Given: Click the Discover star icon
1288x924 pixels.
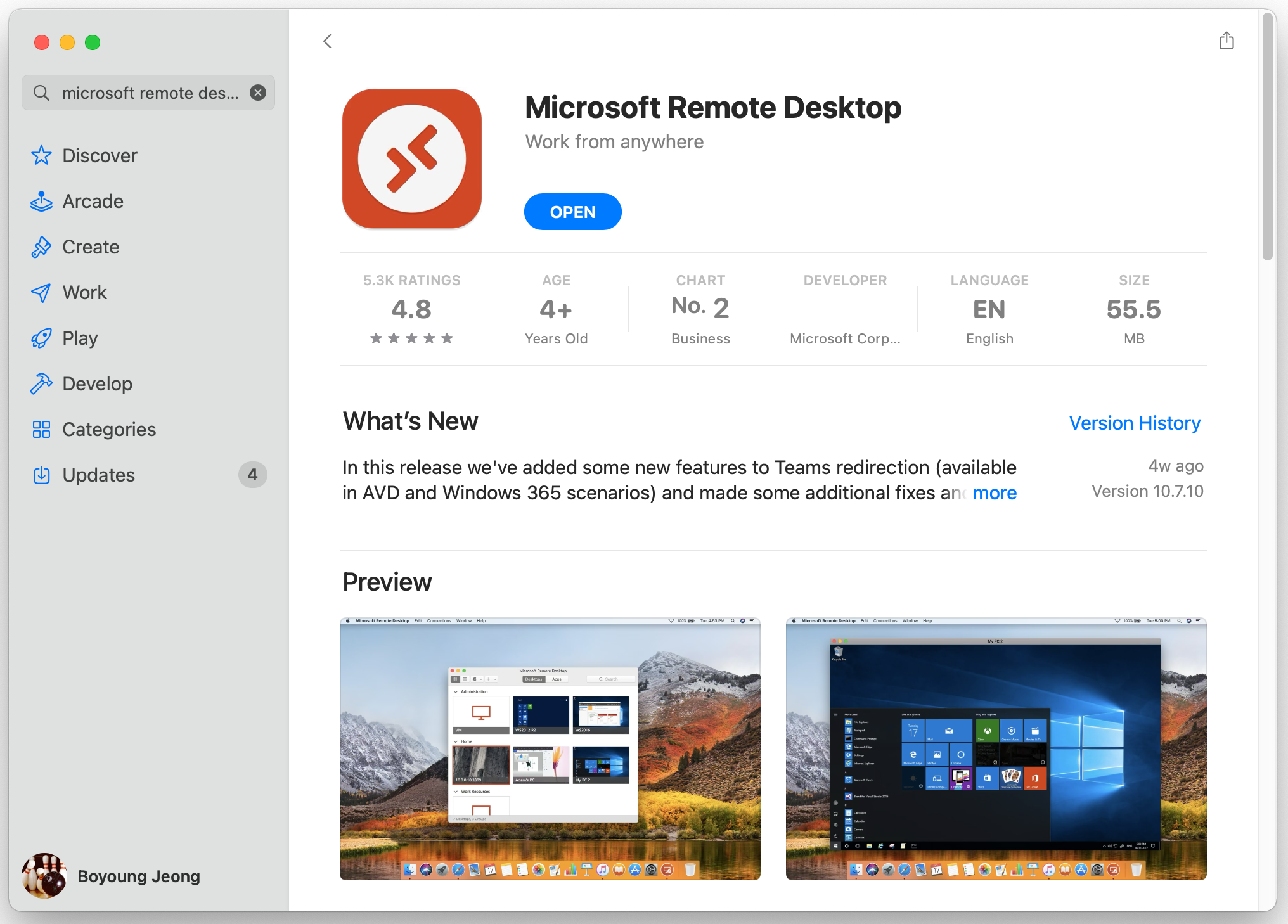Looking at the screenshot, I should [x=41, y=155].
